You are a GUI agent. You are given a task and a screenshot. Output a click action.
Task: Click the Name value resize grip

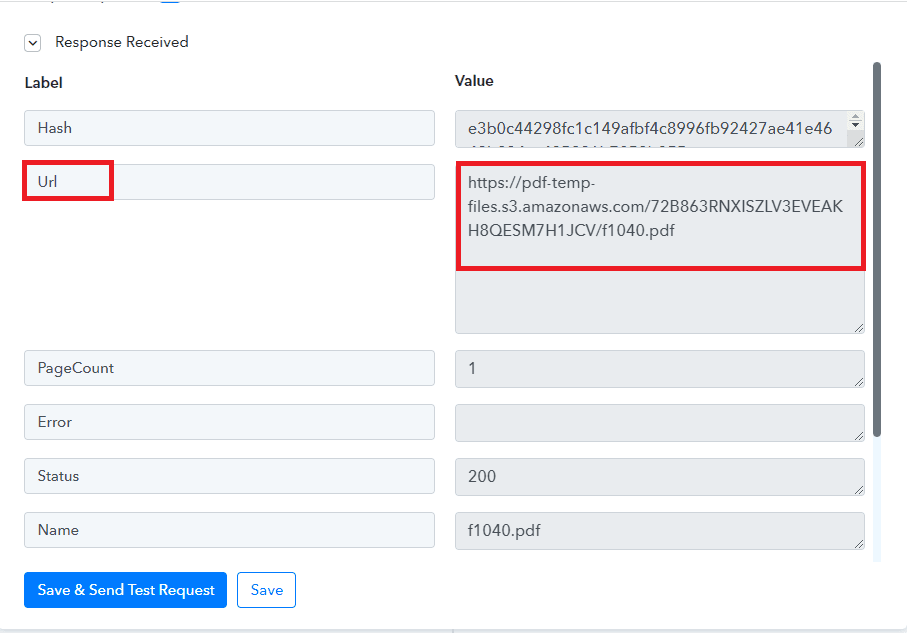(858, 542)
